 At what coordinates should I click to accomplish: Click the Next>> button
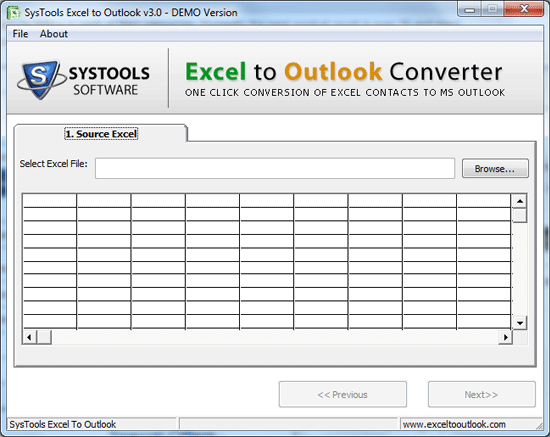[482, 395]
